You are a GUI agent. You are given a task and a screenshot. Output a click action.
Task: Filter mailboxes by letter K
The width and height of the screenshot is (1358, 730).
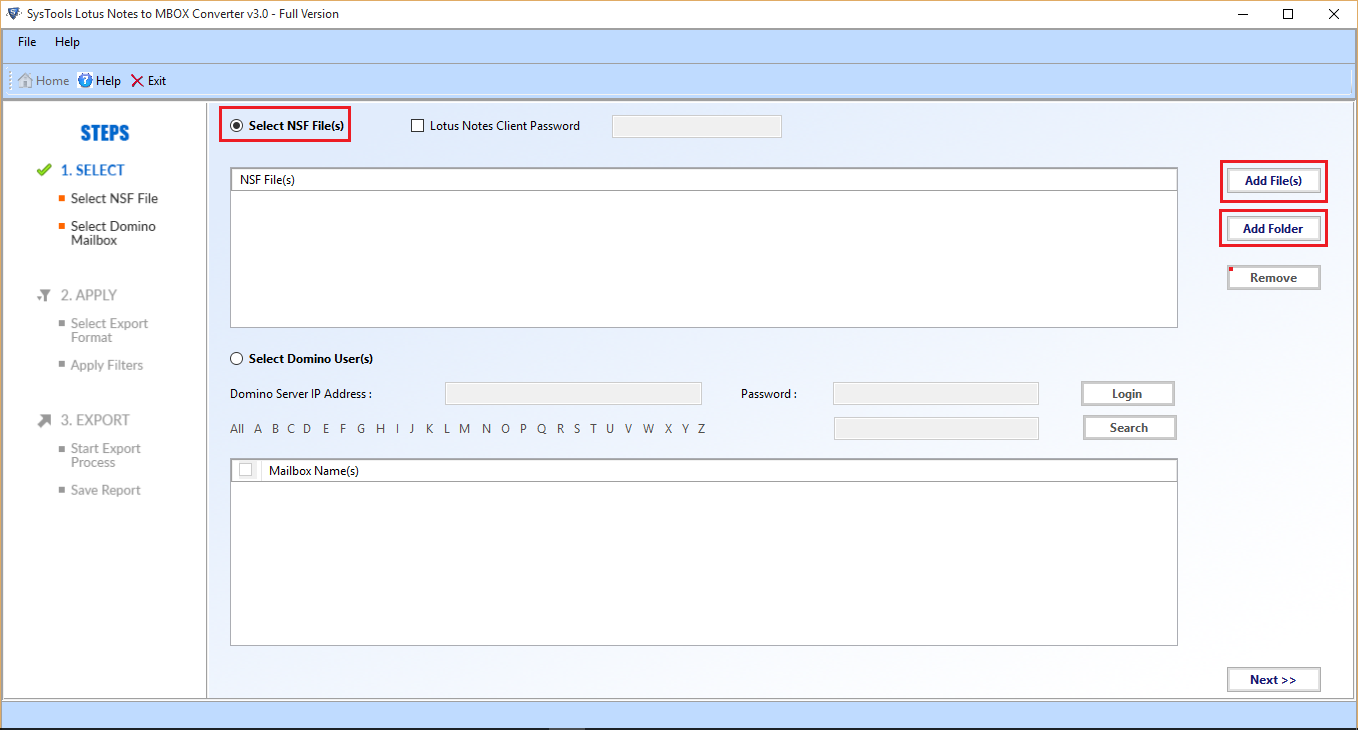[x=430, y=429]
